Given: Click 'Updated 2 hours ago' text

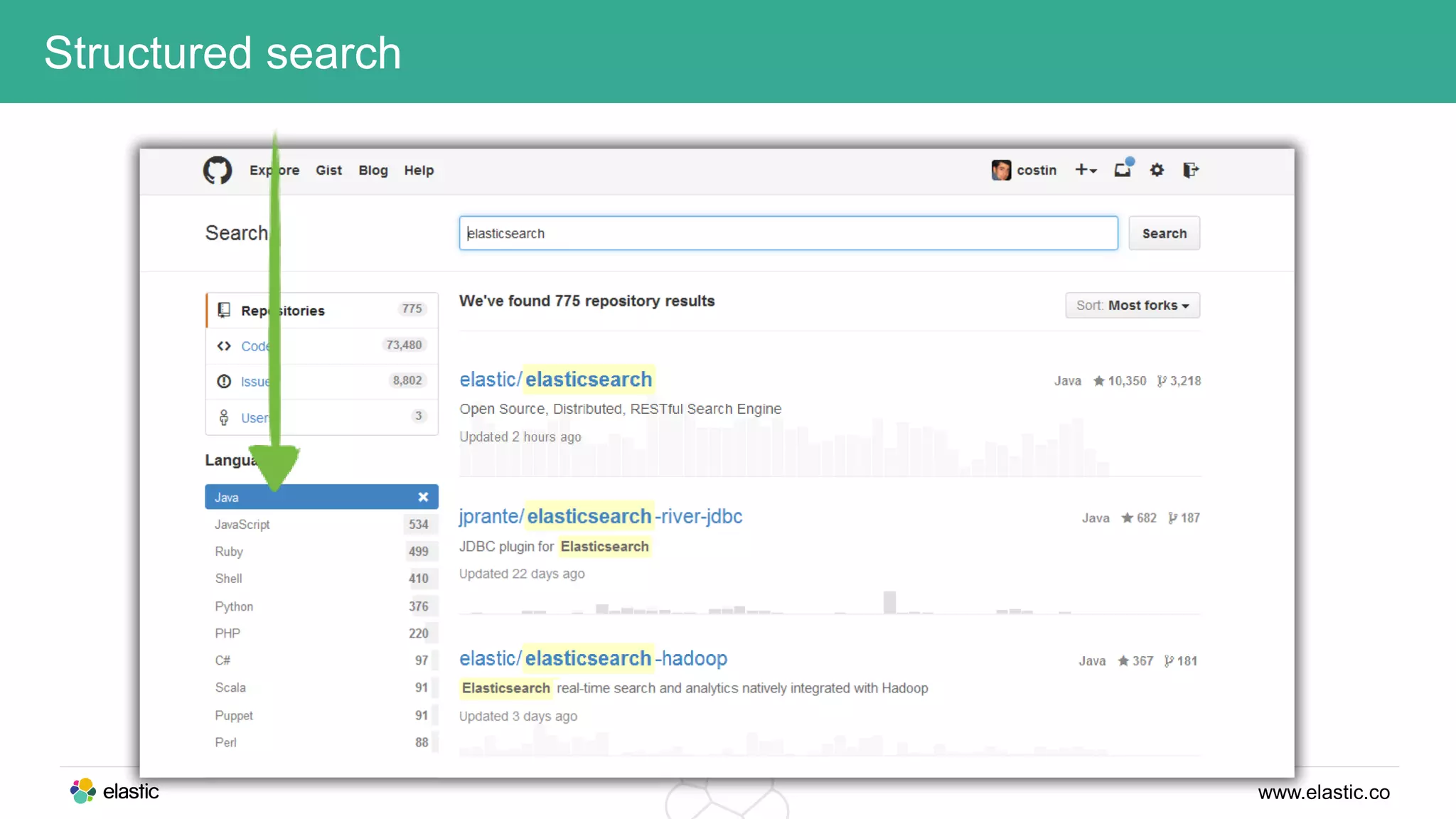Looking at the screenshot, I should pyautogui.click(x=520, y=437).
